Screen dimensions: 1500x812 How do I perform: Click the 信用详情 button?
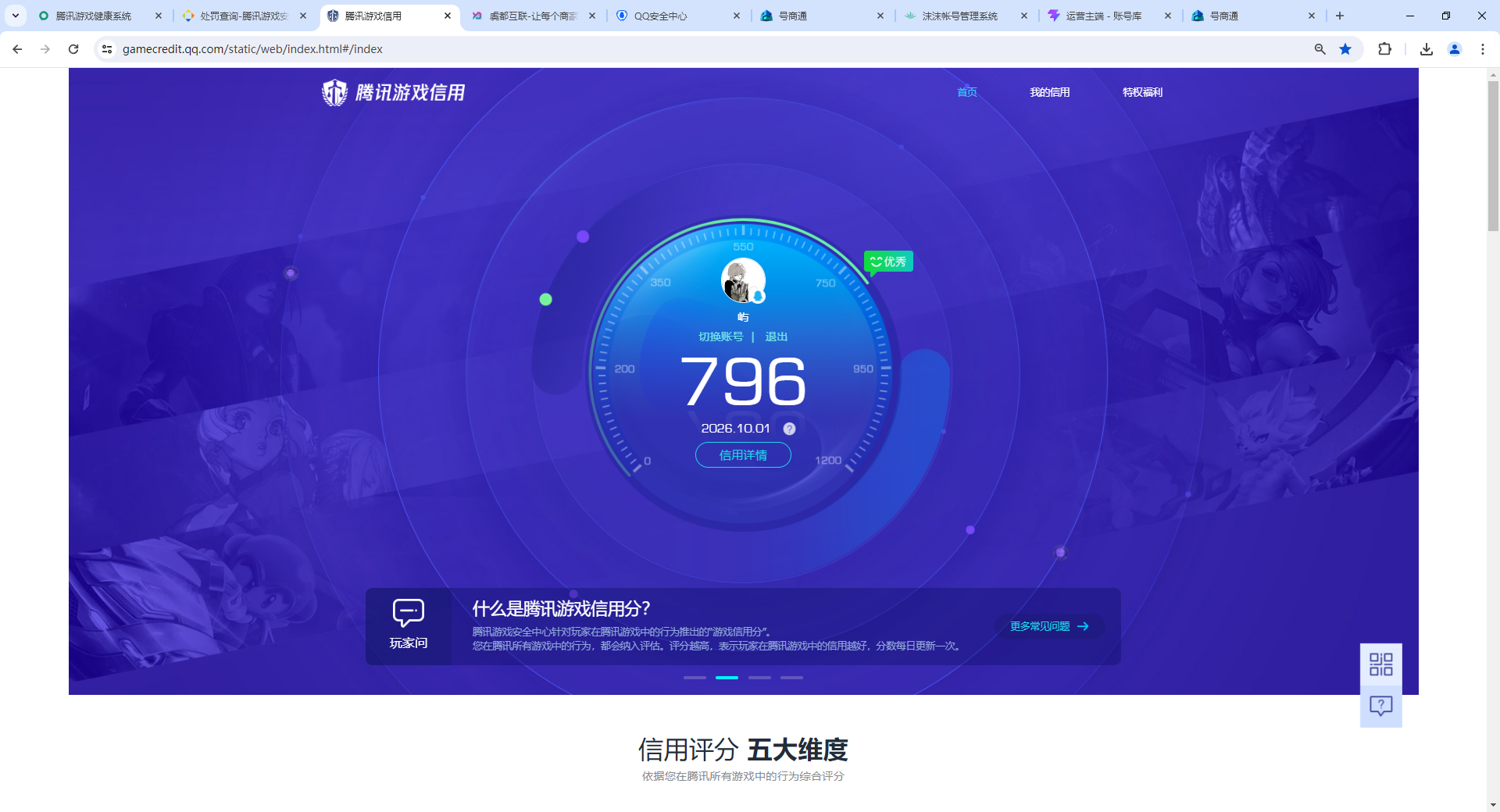[x=743, y=455]
